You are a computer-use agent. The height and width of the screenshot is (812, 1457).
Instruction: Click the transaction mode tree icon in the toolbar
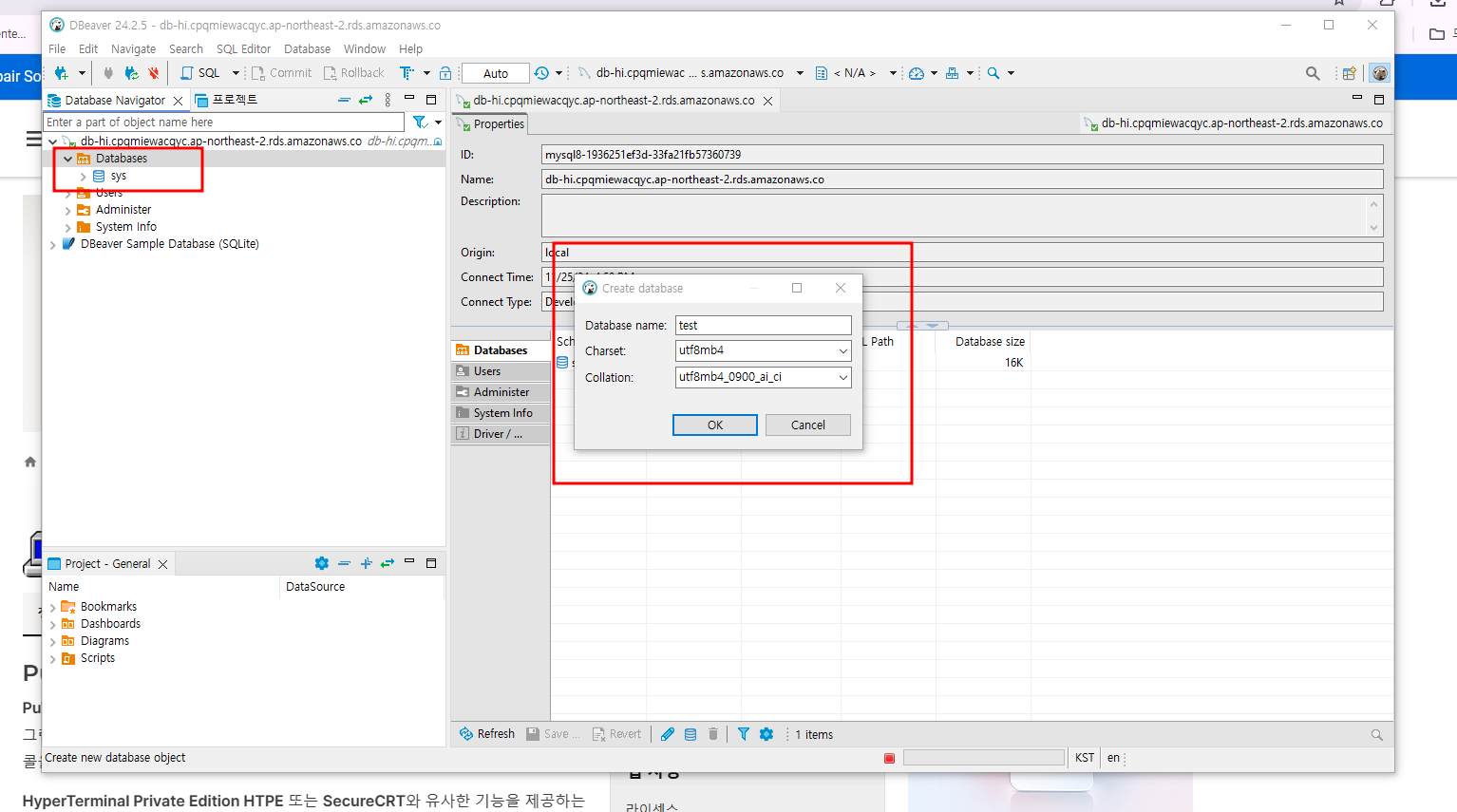click(x=407, y=73)
